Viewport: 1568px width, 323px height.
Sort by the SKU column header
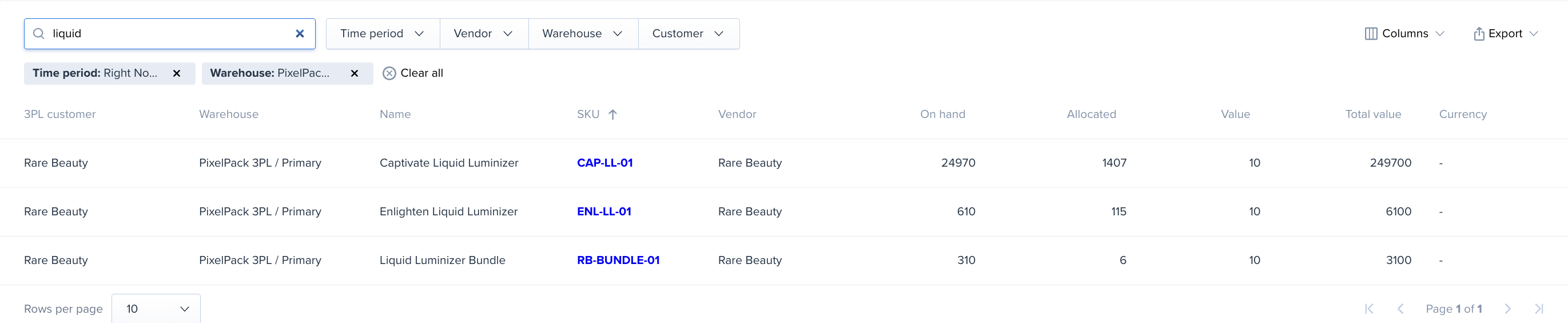point(588,114)
